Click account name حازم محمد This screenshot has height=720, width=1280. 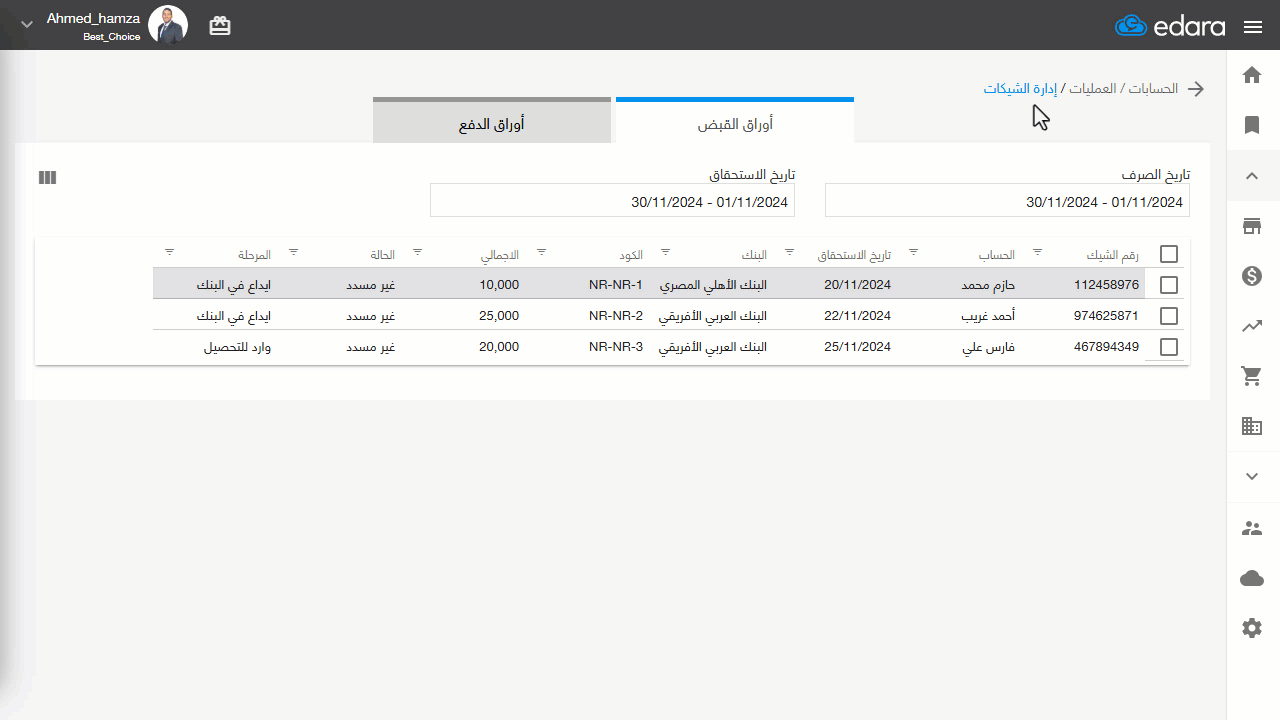(988, 285)
